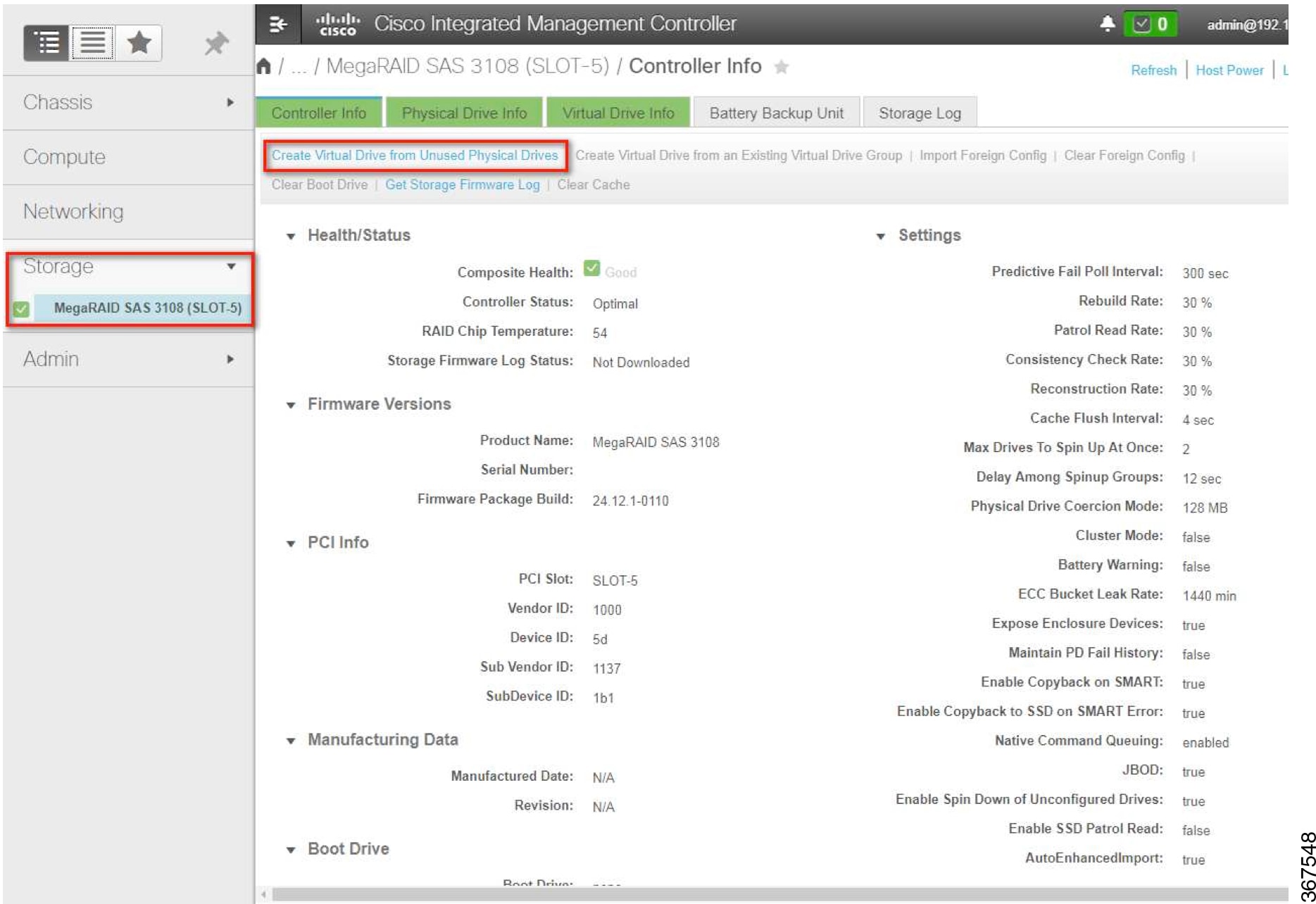Click the Firmware Package Build value 24.12.1-0110
The width and height of the screenshot is (1316, 904).
630,501
